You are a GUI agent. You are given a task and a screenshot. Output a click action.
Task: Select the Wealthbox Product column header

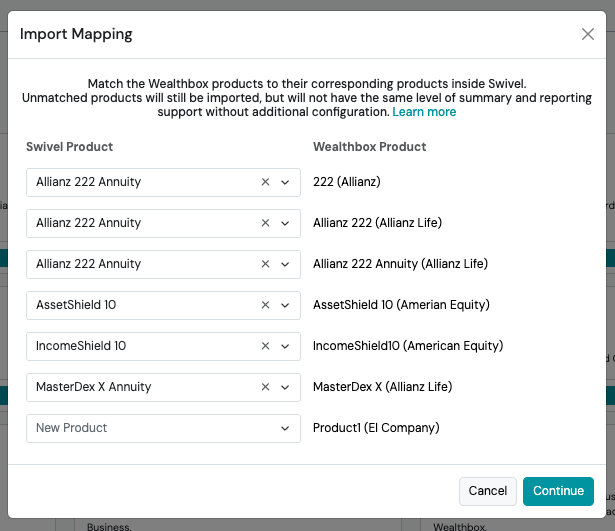369,147
